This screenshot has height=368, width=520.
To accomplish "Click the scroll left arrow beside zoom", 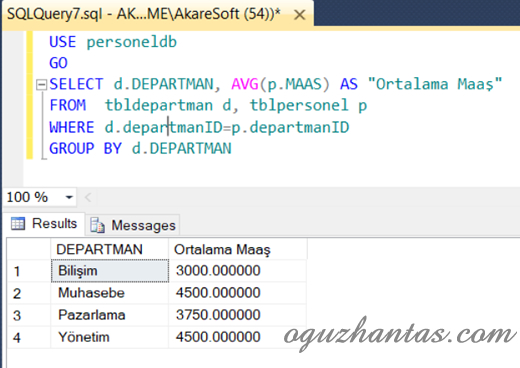I will pyautogui.click(x=88, y=197).
